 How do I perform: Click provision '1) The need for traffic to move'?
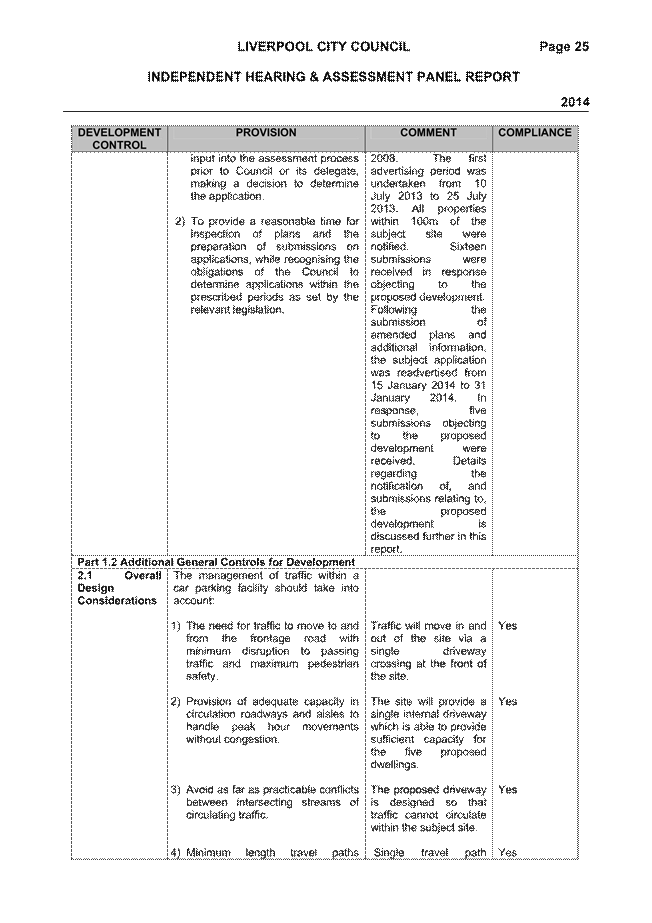[265, 651]
